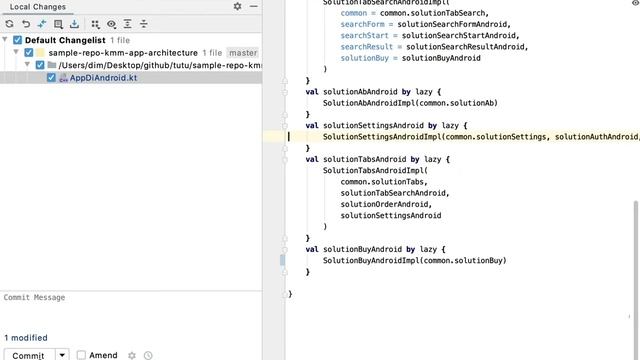Hide the Local Changes panel
Viewport: 640px width, 360px height.
pos(253,7)
